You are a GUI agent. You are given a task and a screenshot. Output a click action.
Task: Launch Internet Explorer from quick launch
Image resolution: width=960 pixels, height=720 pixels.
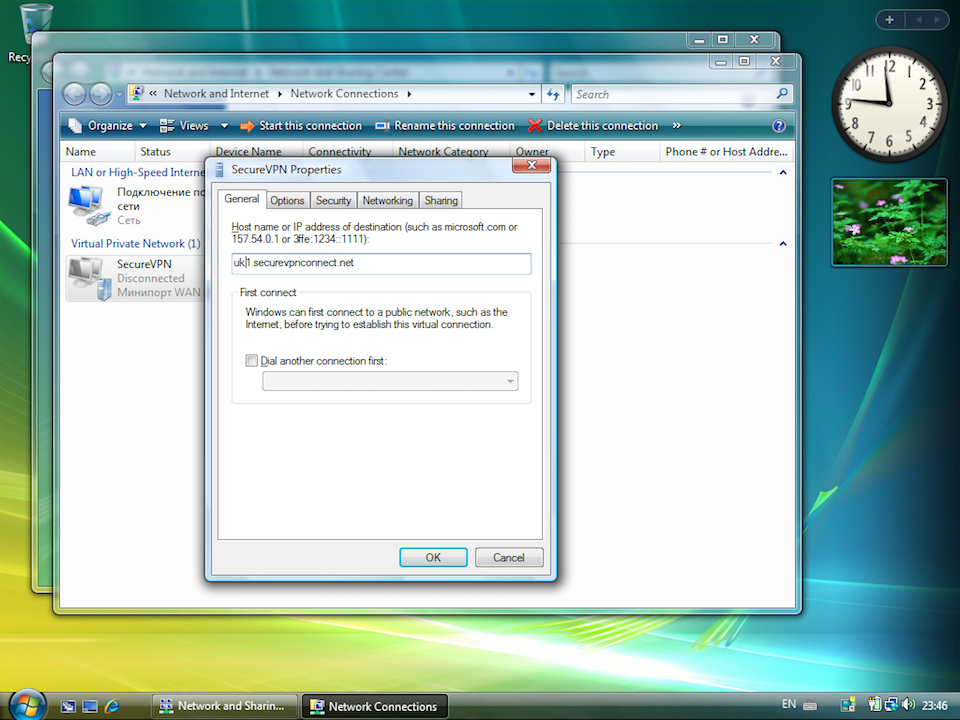point(112,706)
